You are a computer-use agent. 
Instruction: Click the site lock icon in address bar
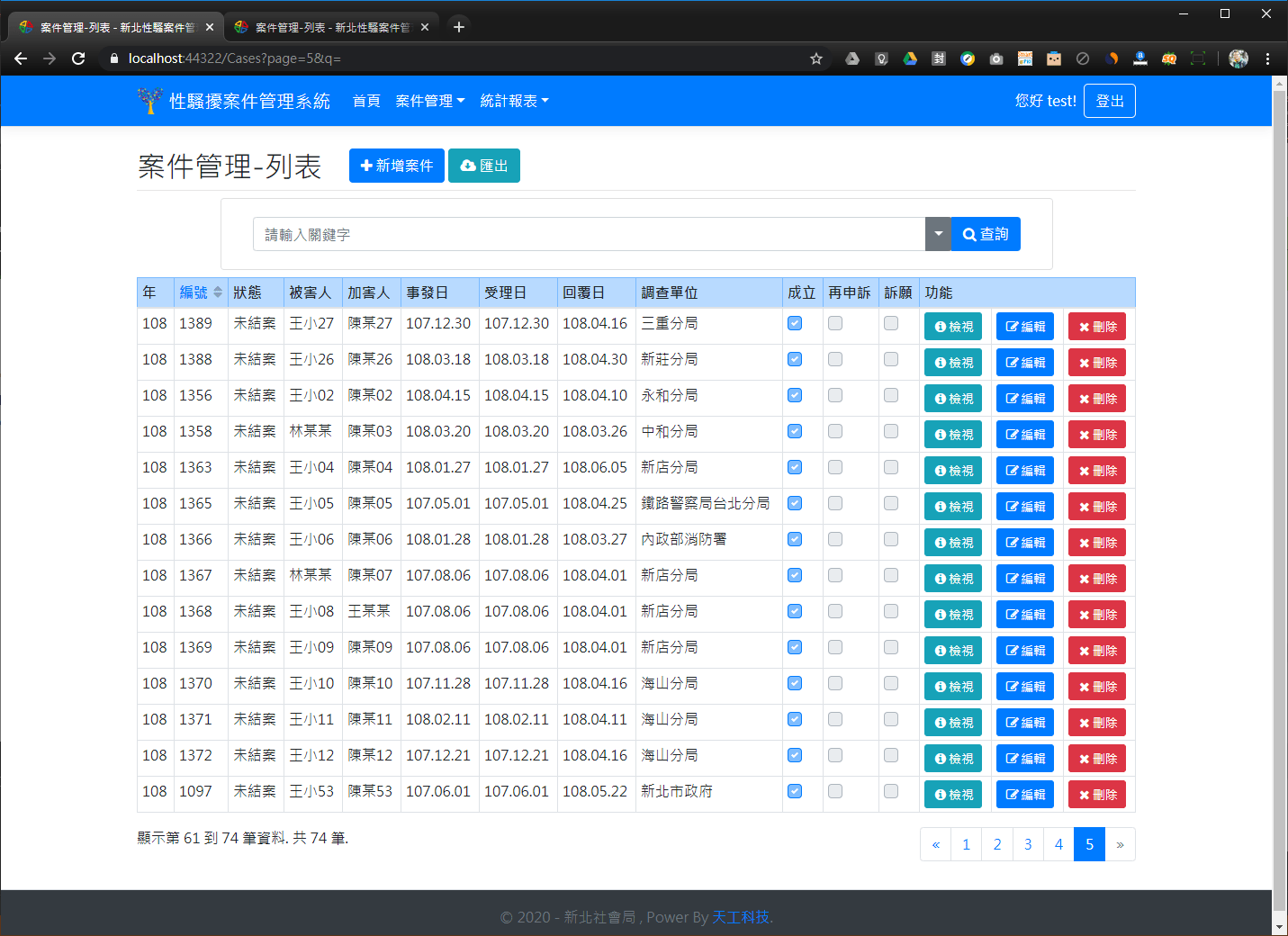[114, 58]
